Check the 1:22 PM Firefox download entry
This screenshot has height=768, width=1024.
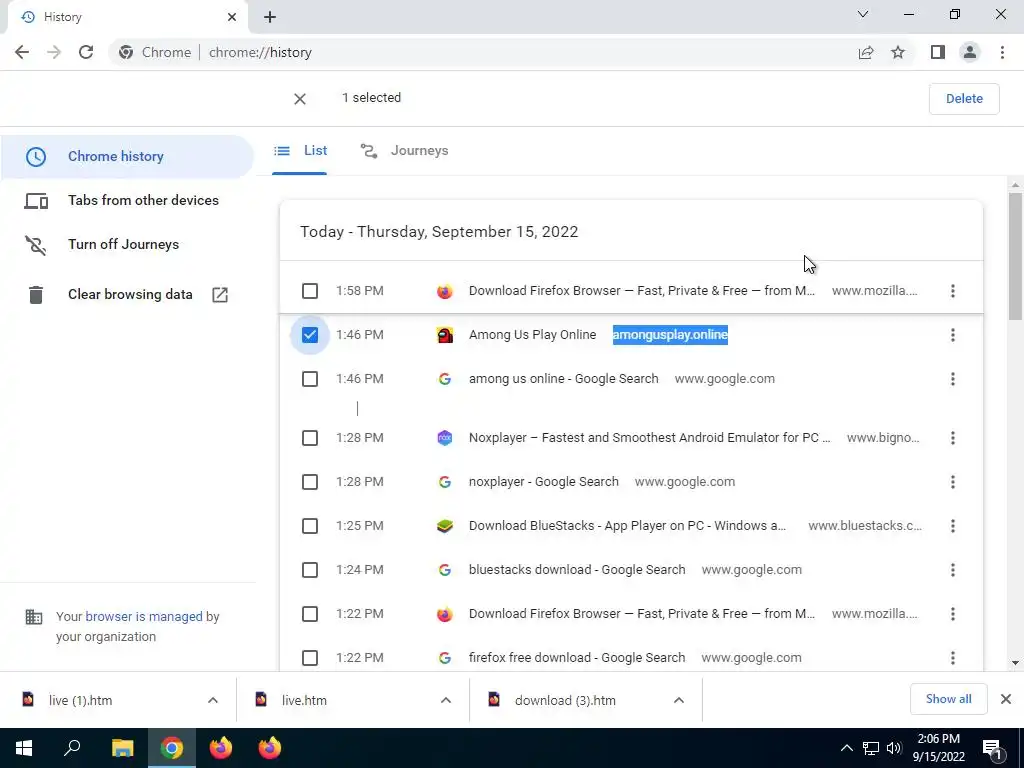(x=310, y=614)
